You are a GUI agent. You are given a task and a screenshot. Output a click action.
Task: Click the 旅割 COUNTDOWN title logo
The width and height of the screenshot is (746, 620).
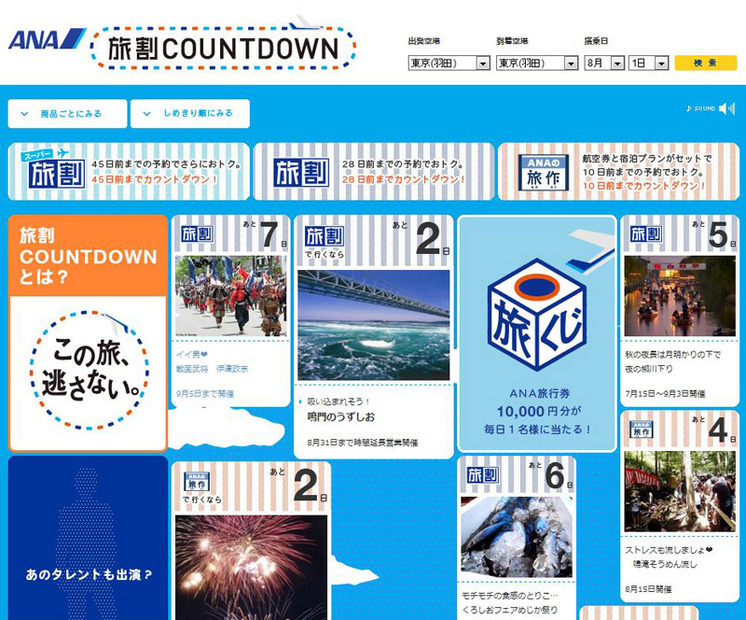pyautogui.click(x=223, y=48)
